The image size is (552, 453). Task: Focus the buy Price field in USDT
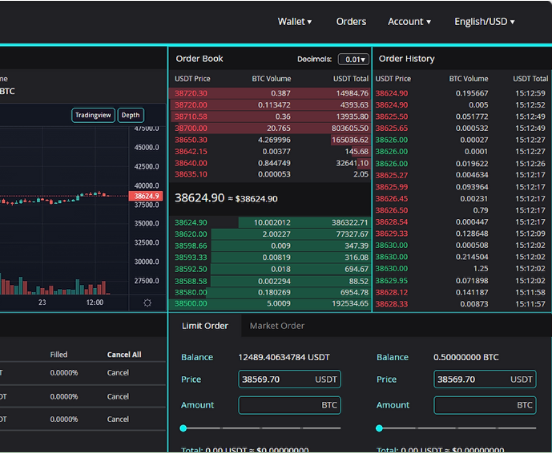click(x=289, y=379)
